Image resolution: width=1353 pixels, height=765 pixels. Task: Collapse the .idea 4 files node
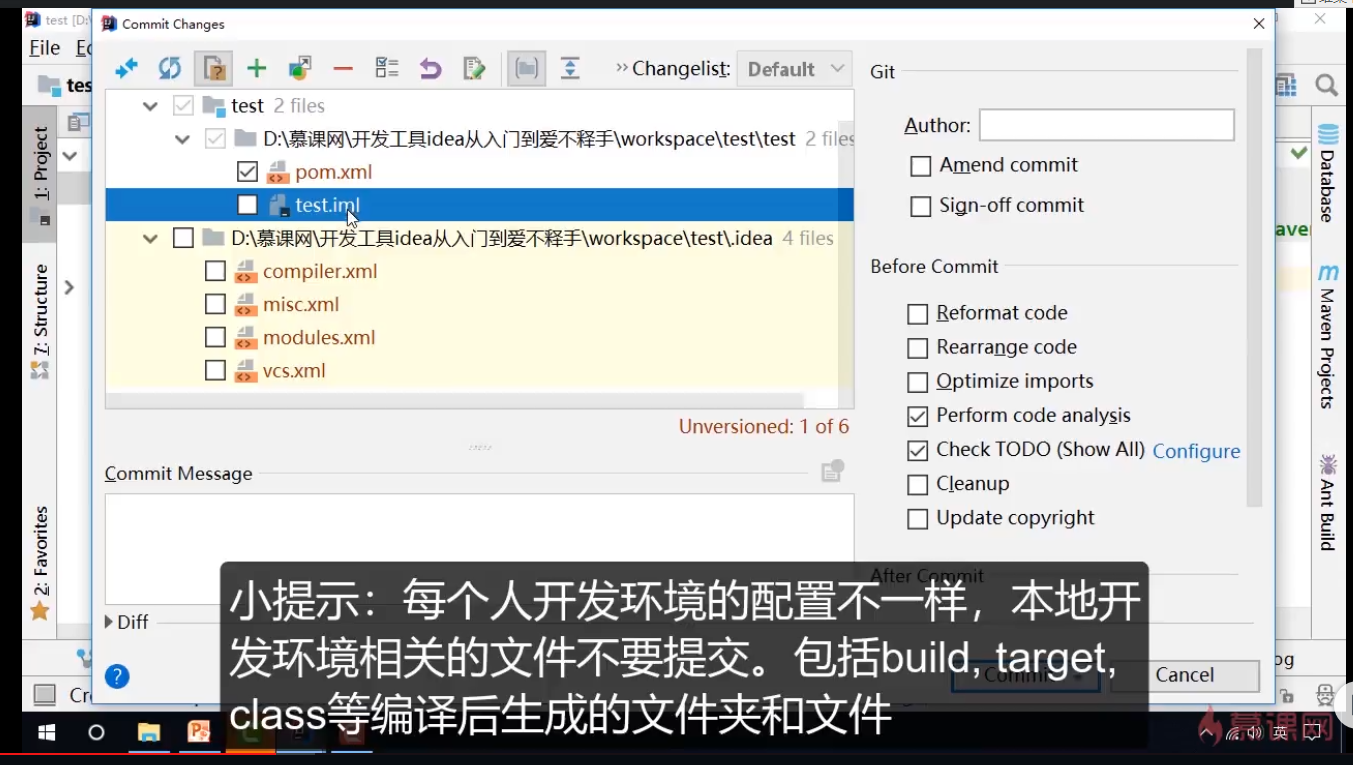150,238
